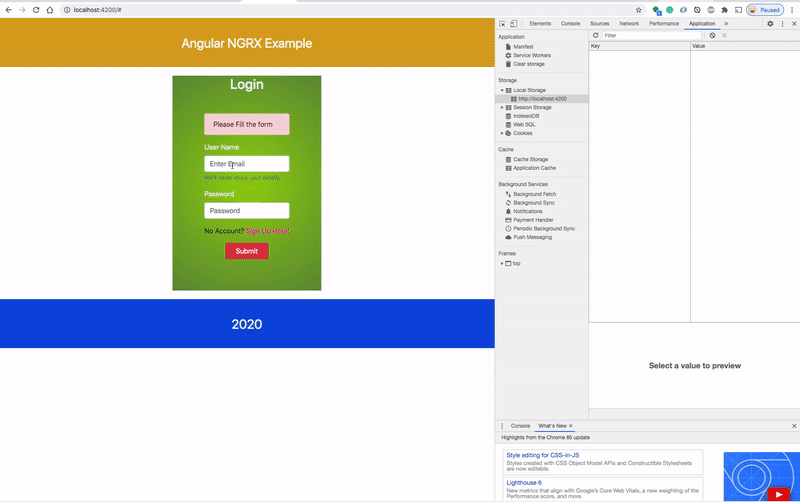This screenshot has width=800, height=502.
Task: Open the cast media icon
Action: click(738, 10)
